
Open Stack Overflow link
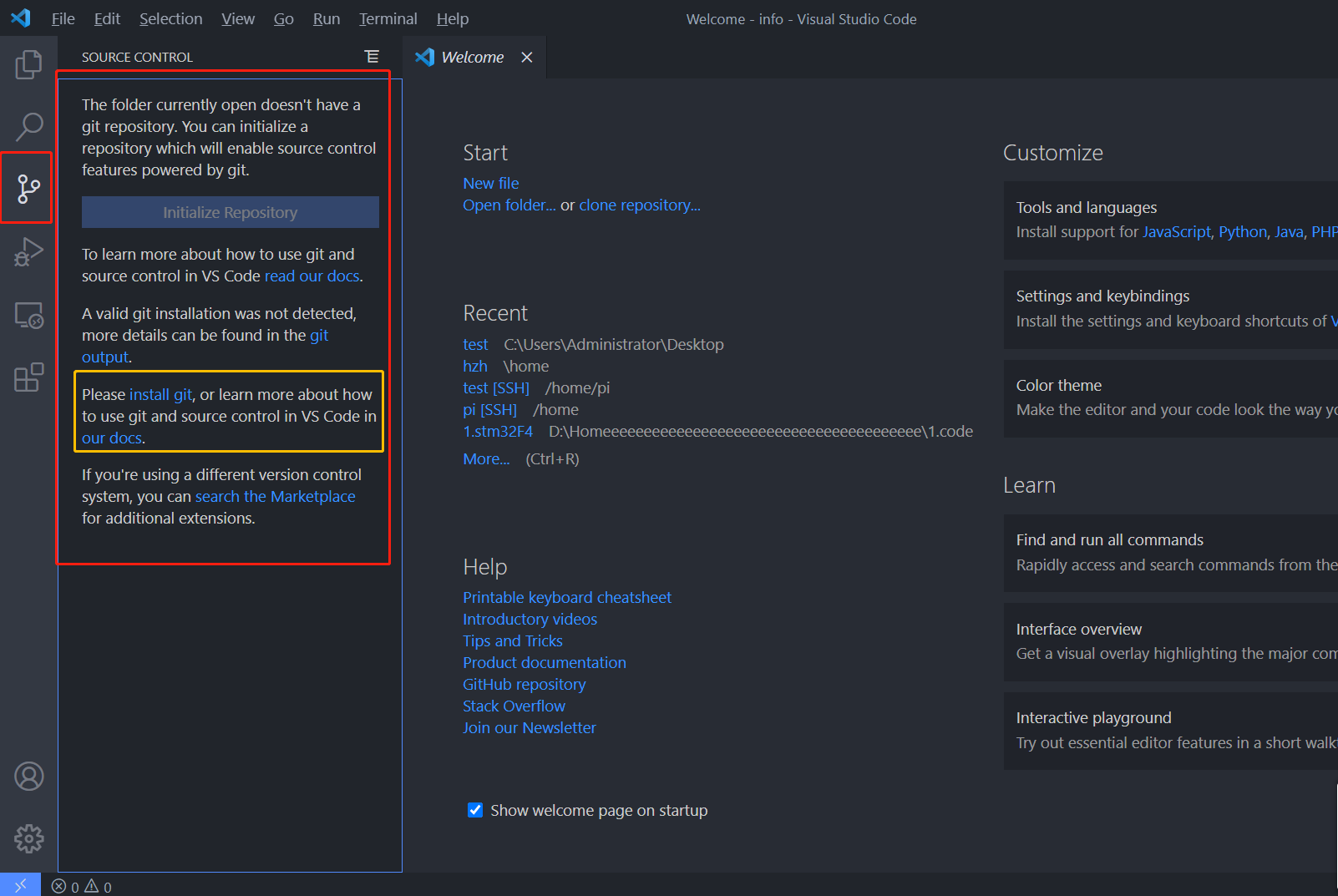(514, 706)
